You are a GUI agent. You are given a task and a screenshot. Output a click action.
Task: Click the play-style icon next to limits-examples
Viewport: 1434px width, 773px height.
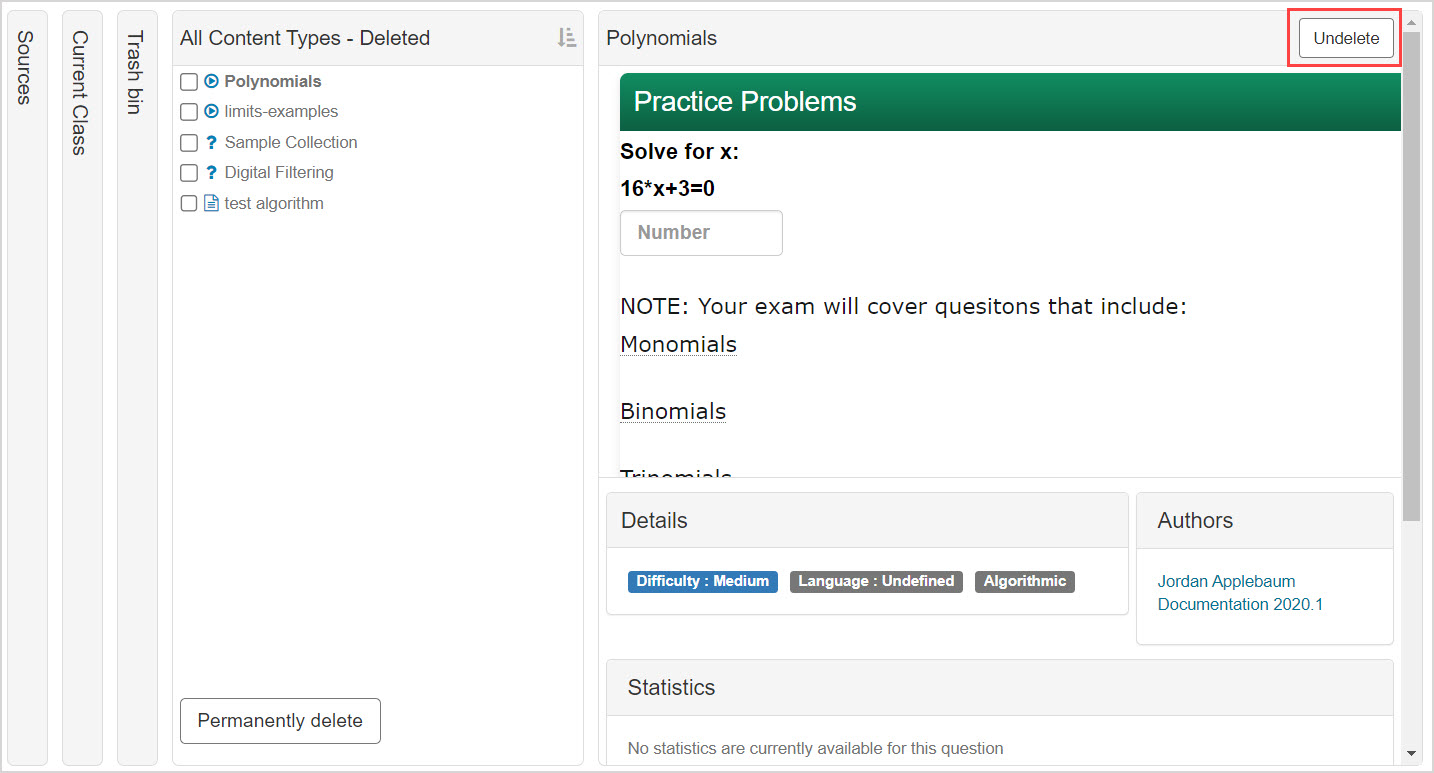click(x=209, y=111)
